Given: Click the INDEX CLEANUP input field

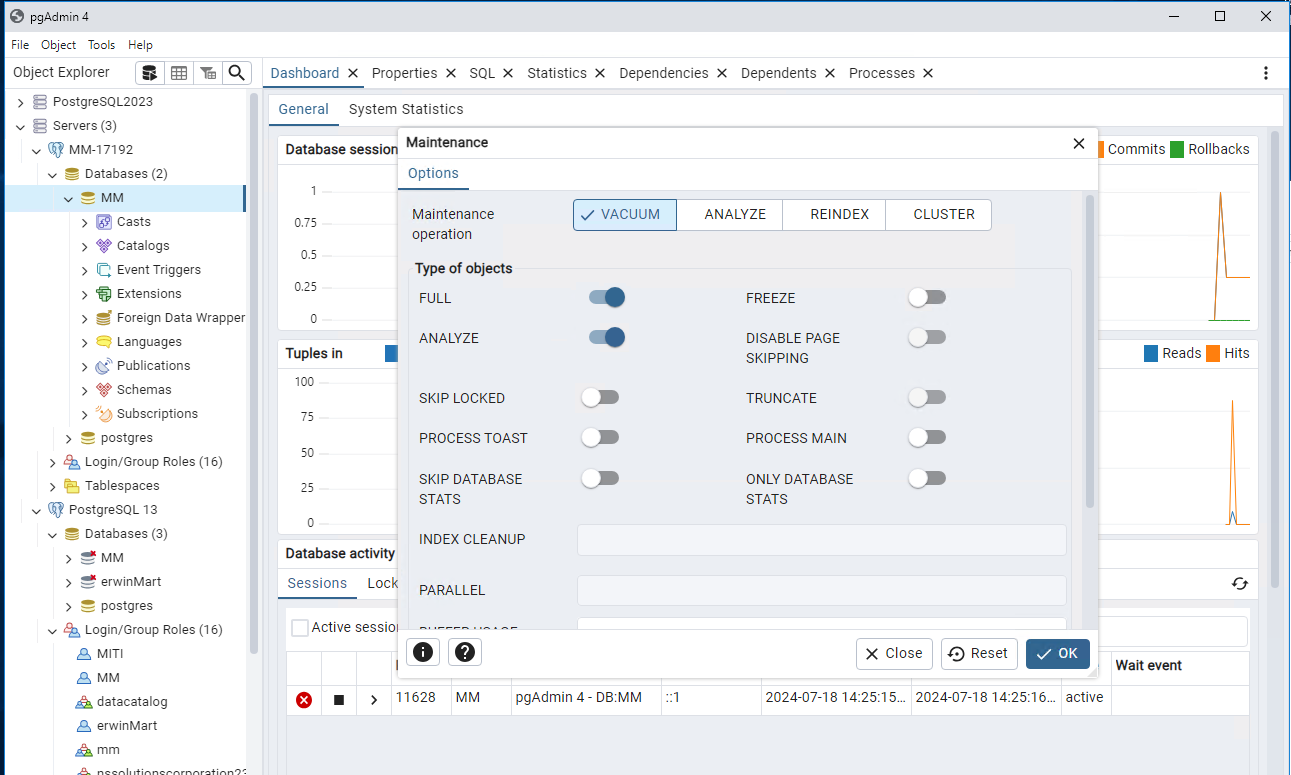Looking at the screenshot, I should [821, 540].
